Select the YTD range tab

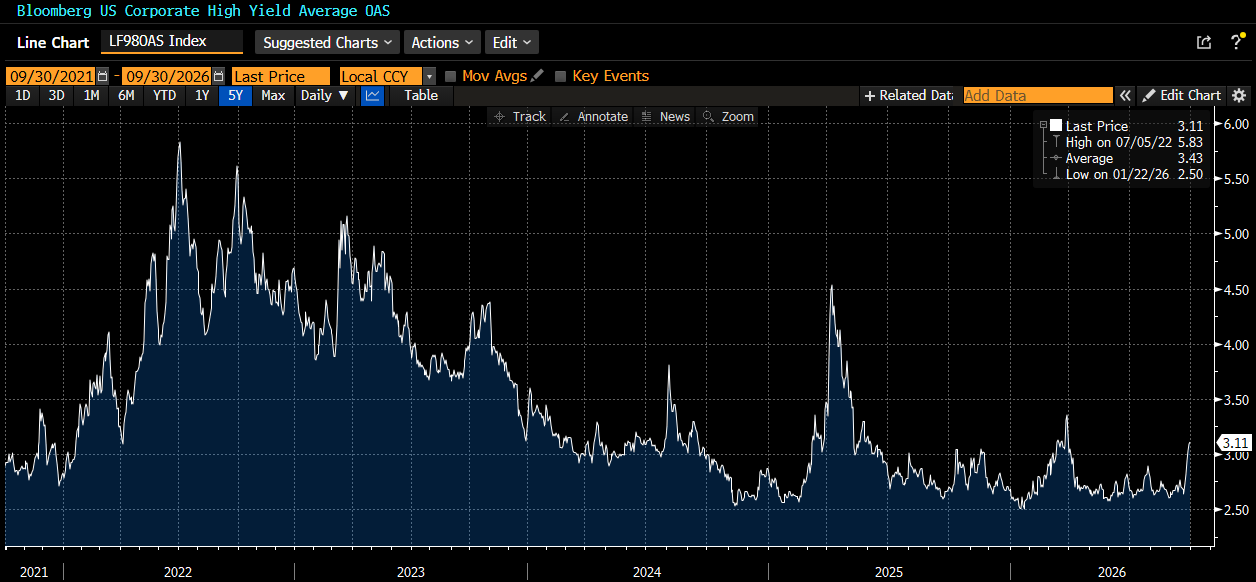pos(164,95)
